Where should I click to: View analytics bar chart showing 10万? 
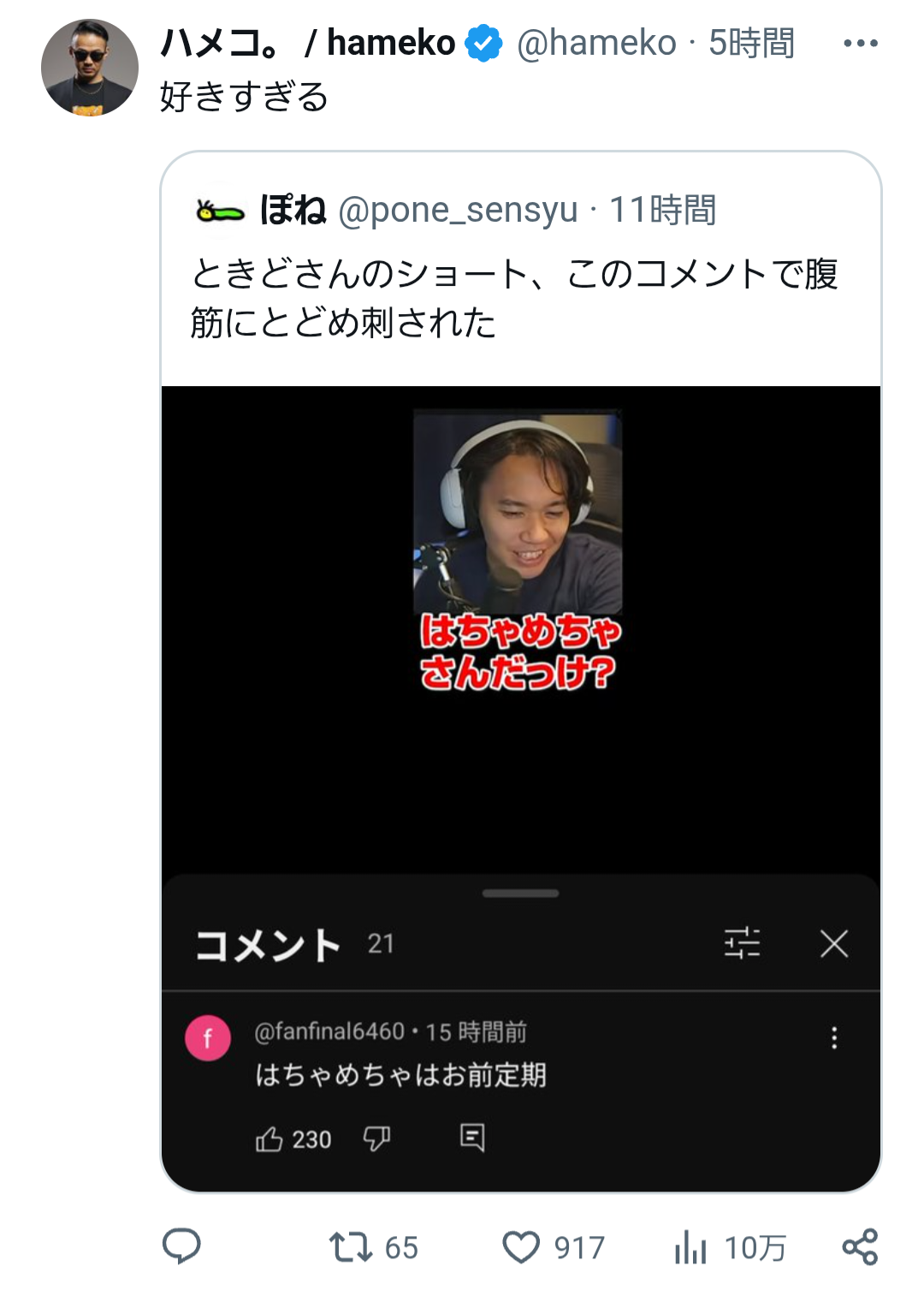(x=690, y=1247)
